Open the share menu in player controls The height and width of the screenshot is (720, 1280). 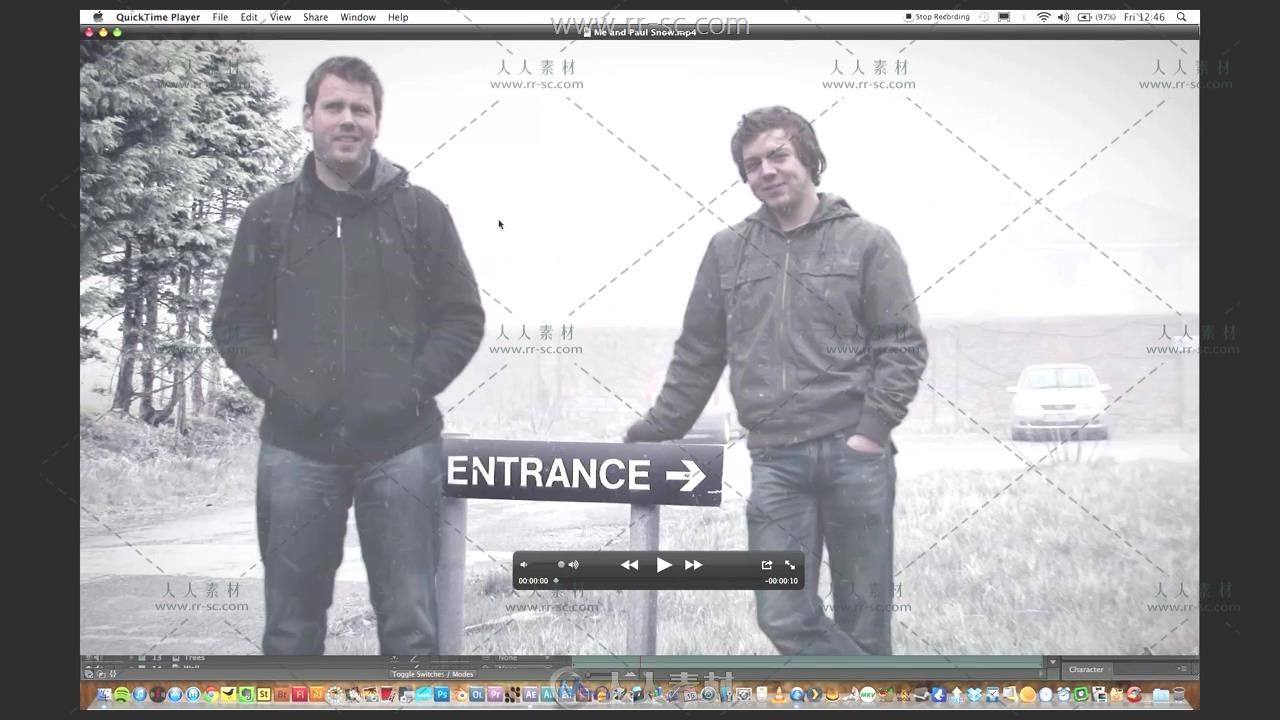click(x=767, y=565)
